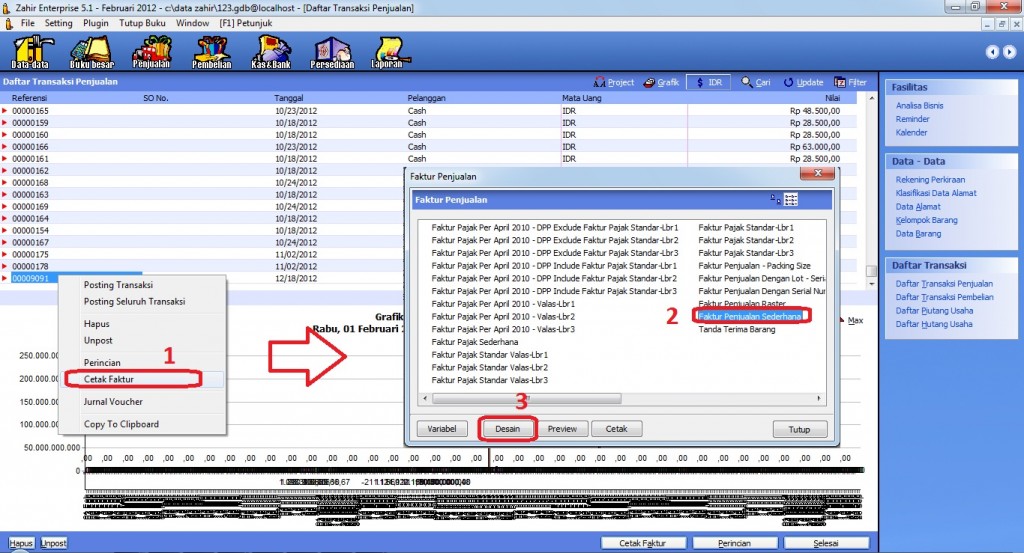Click the Persediaan module icon
This screenshot has height=553, width=1024.
pyautogui.click(x=332, y=51)
